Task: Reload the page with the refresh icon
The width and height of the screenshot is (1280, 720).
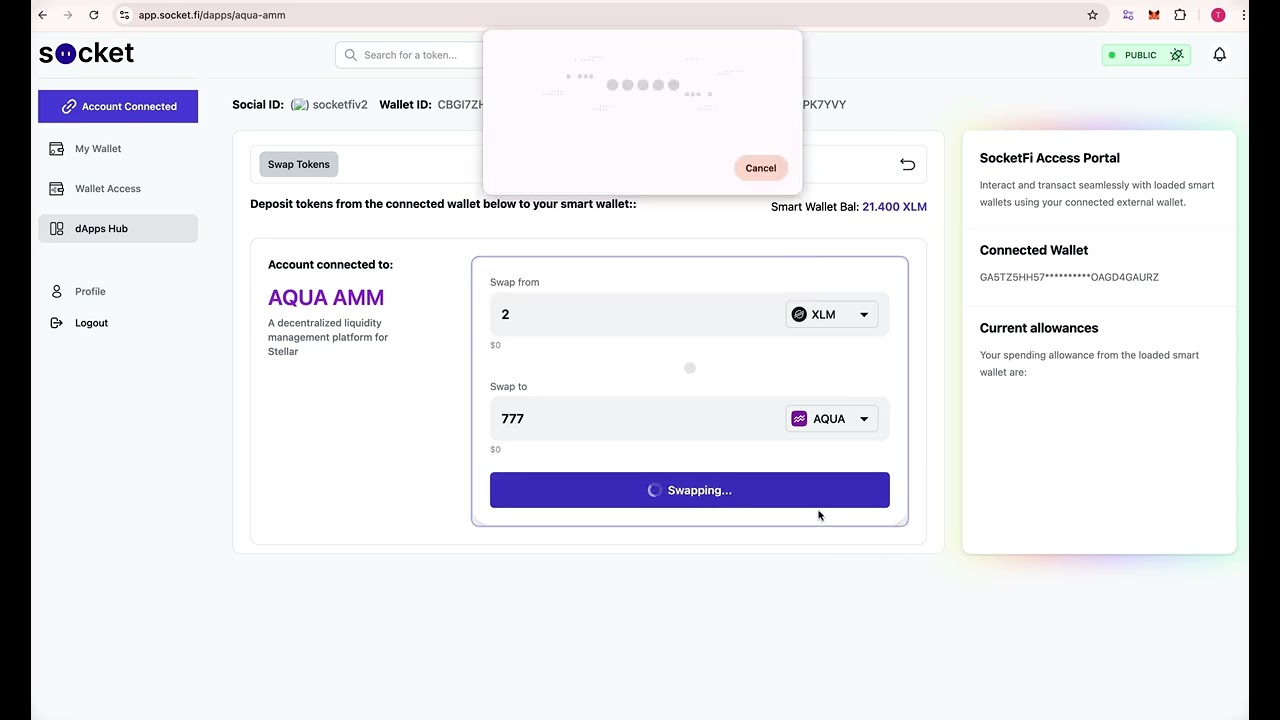Action: coord(93,15)
